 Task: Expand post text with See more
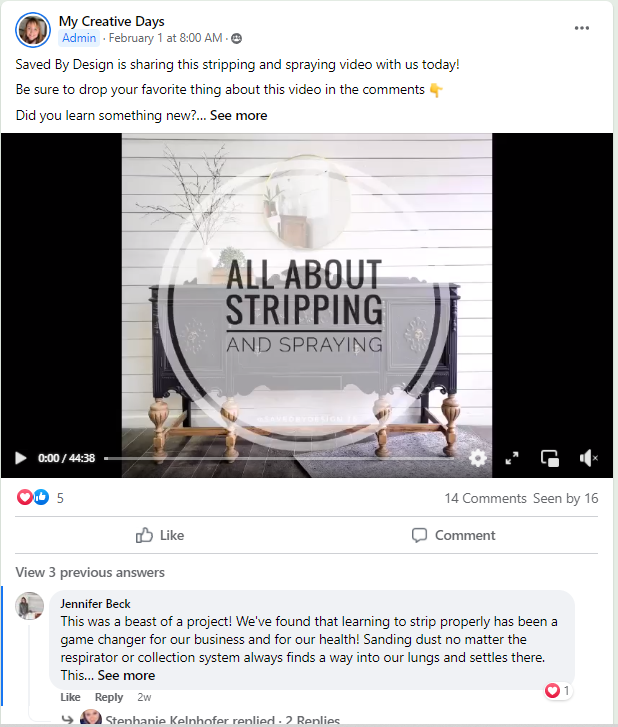coord(238,115)
